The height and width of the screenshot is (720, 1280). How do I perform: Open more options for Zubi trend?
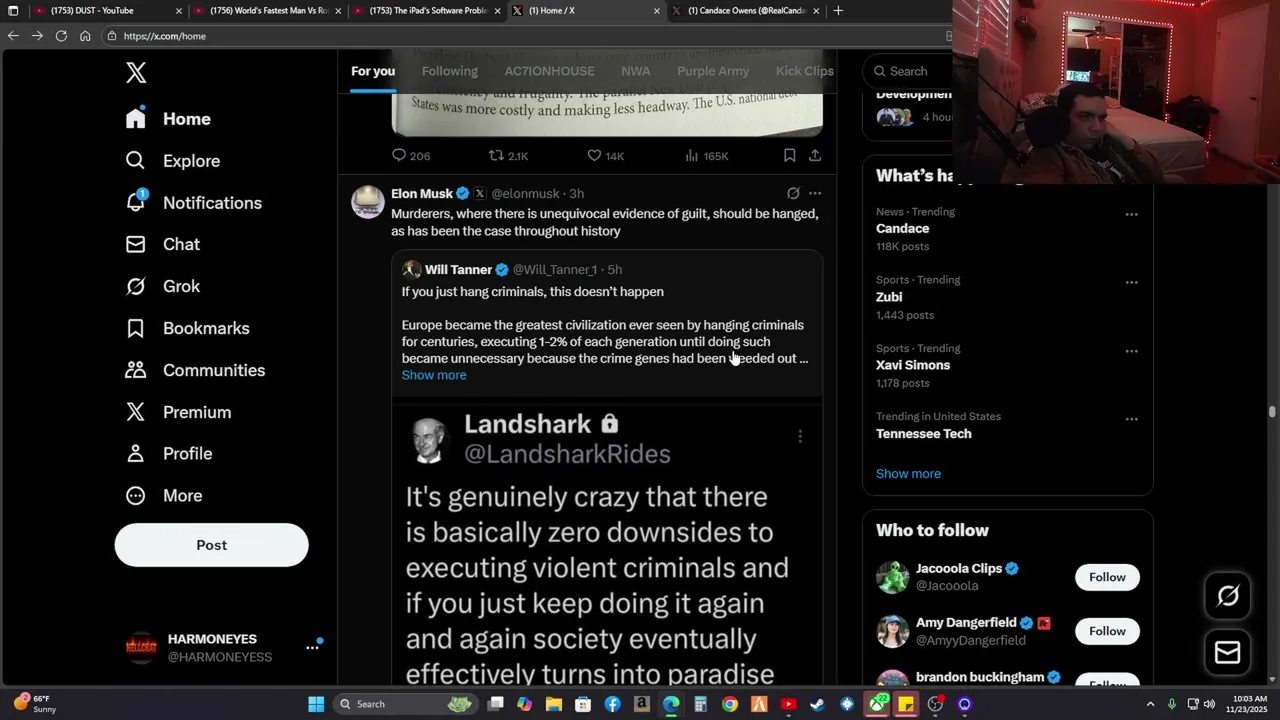click(1131, 282)
